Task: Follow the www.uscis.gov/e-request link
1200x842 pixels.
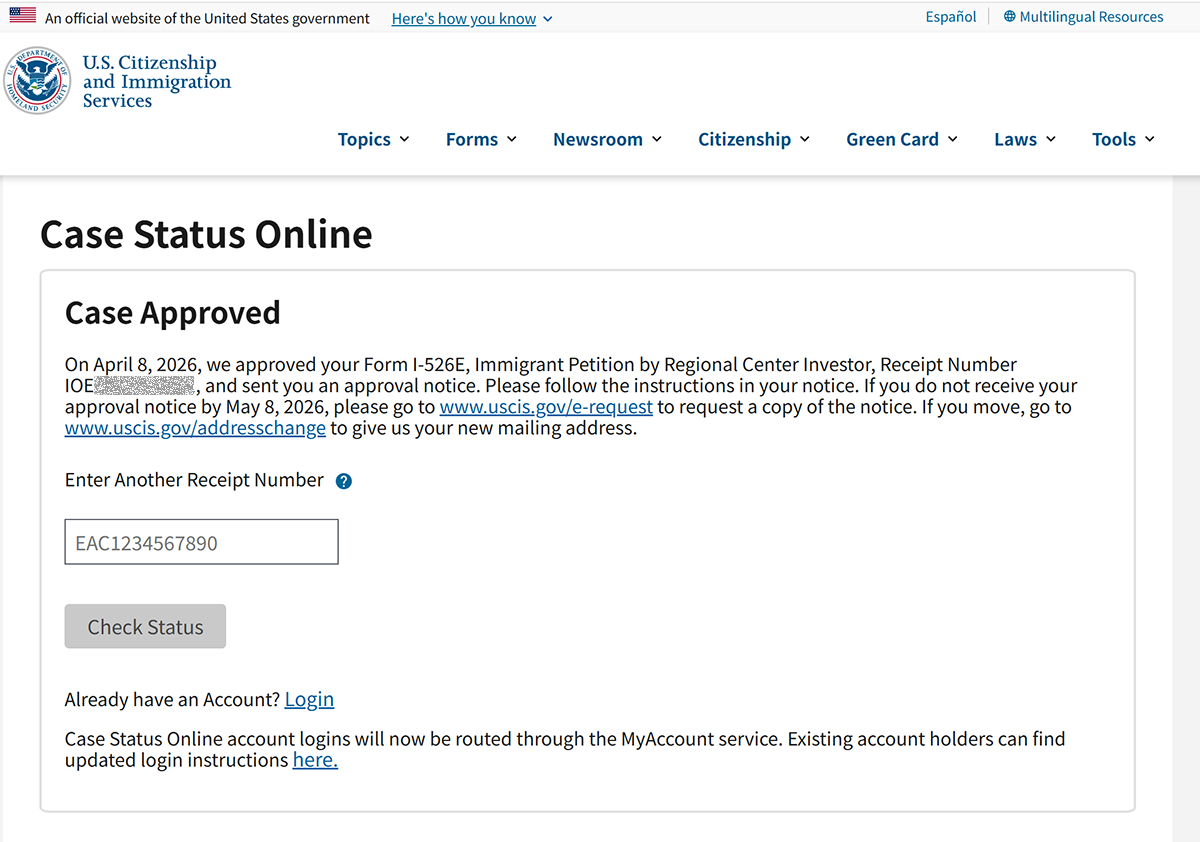Action: (546, 407)
